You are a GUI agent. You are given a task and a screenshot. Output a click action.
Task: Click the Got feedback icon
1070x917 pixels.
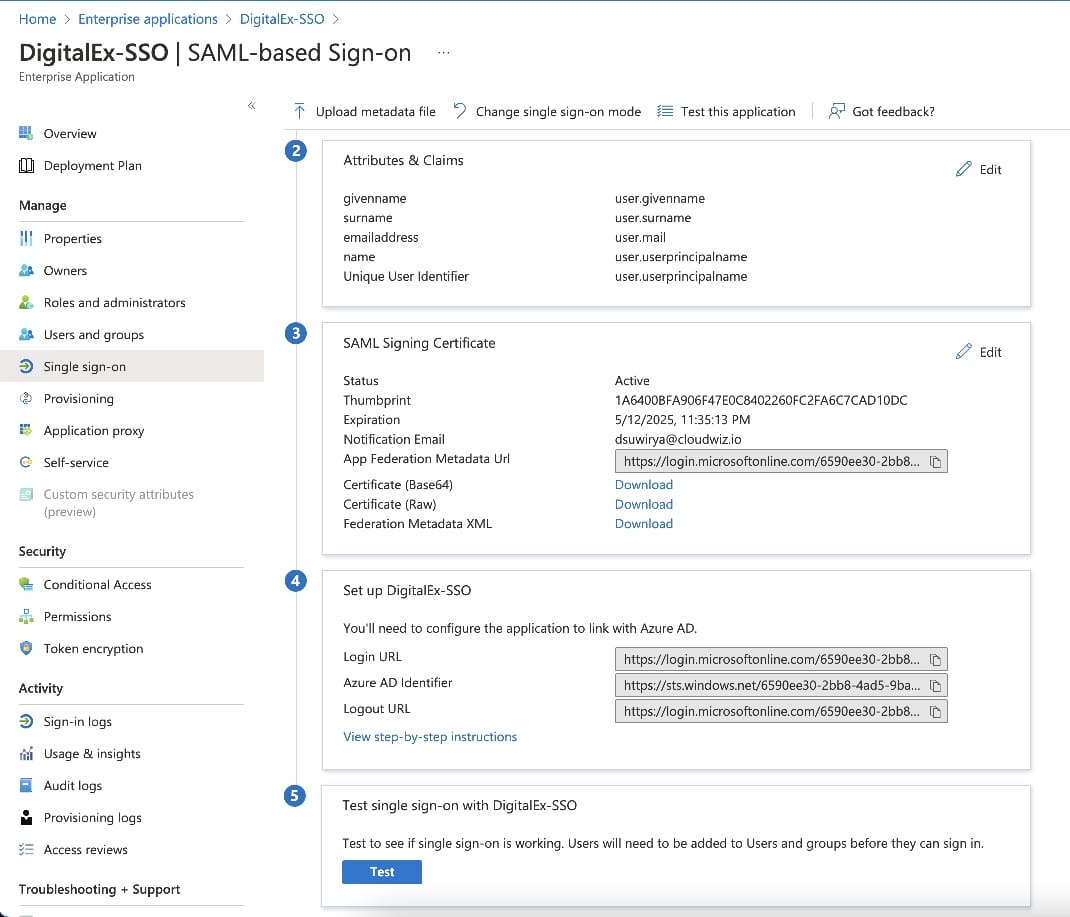pyautogui.click(x=837, y=111)
